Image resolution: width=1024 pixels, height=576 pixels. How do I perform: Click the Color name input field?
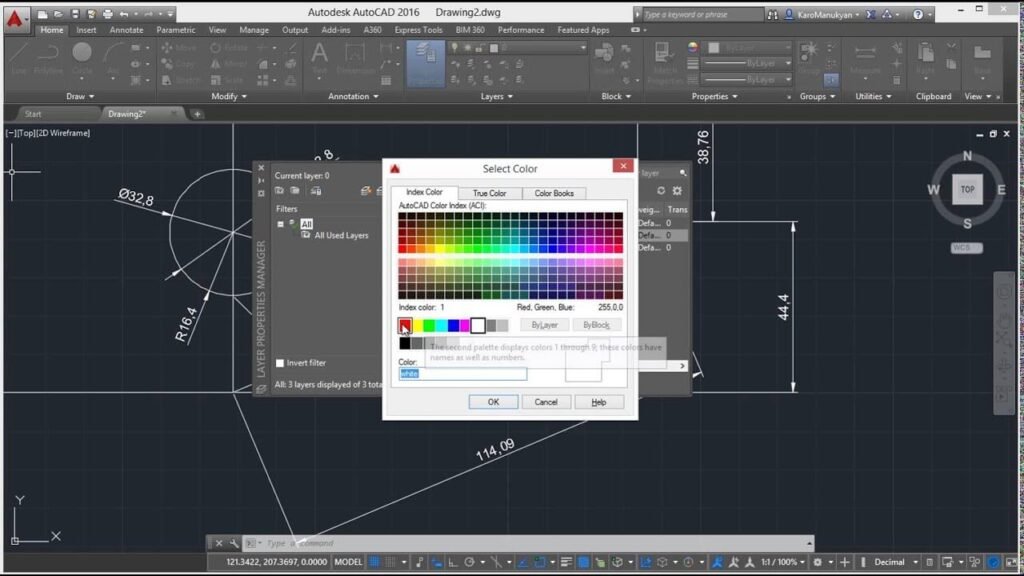point(462,374)
